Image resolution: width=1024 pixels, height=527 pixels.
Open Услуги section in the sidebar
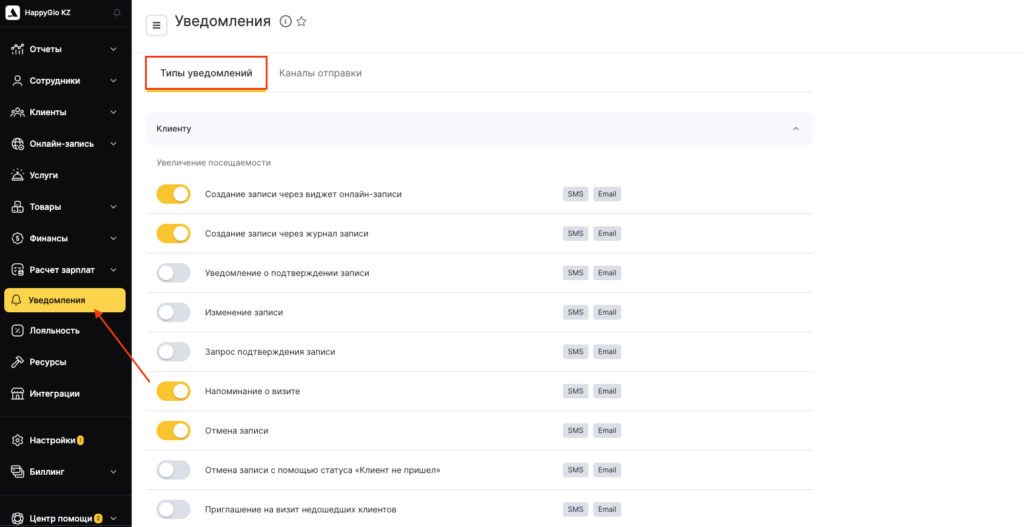pos(43,175)
